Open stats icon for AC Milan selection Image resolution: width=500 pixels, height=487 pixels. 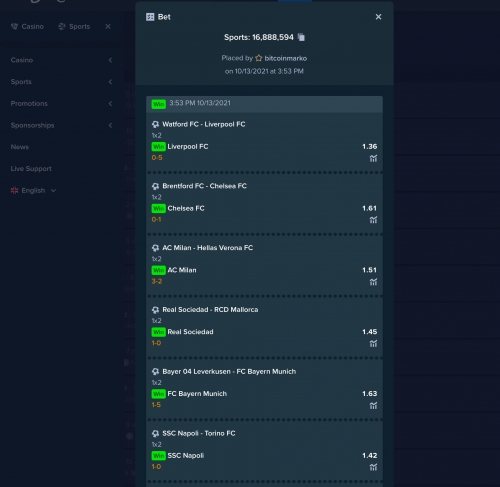[x=373, y=282]
